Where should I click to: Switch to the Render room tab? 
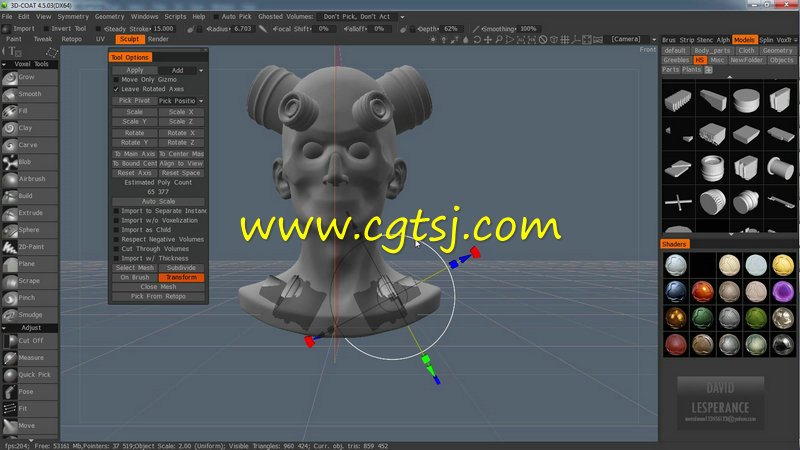[x=158, y=39]
